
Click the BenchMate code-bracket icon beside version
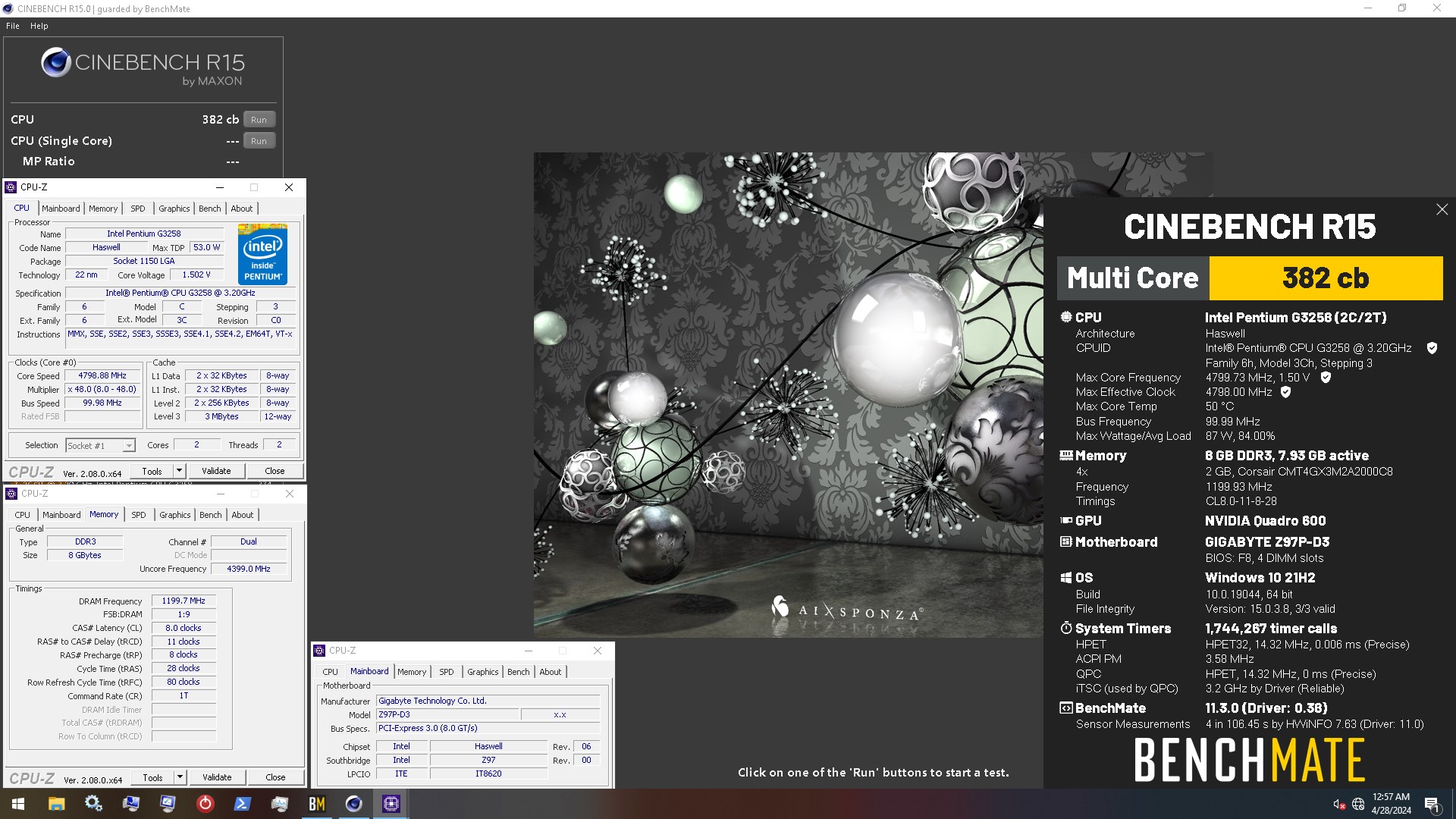pos(1066,708)
